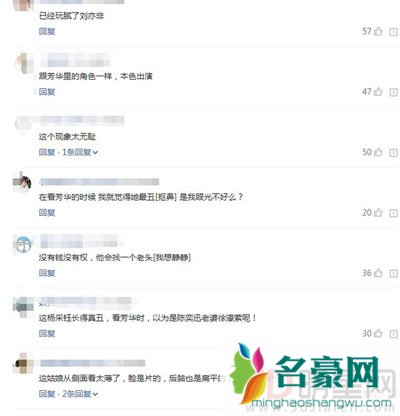Like the comment with 50 likes
The width and height of the screenshot is (400, 416).
[378, 152]
